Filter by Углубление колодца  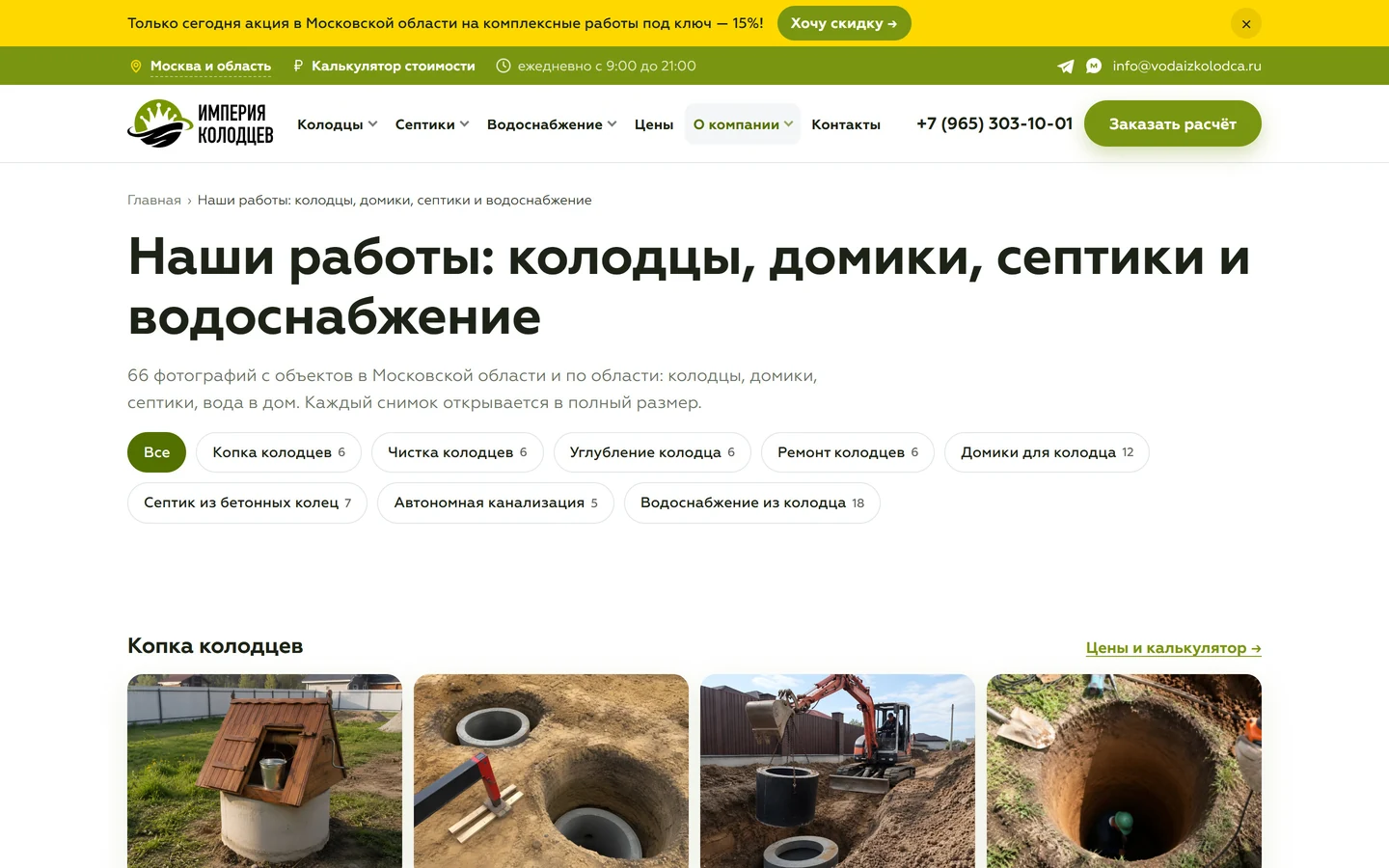(652, 452)
